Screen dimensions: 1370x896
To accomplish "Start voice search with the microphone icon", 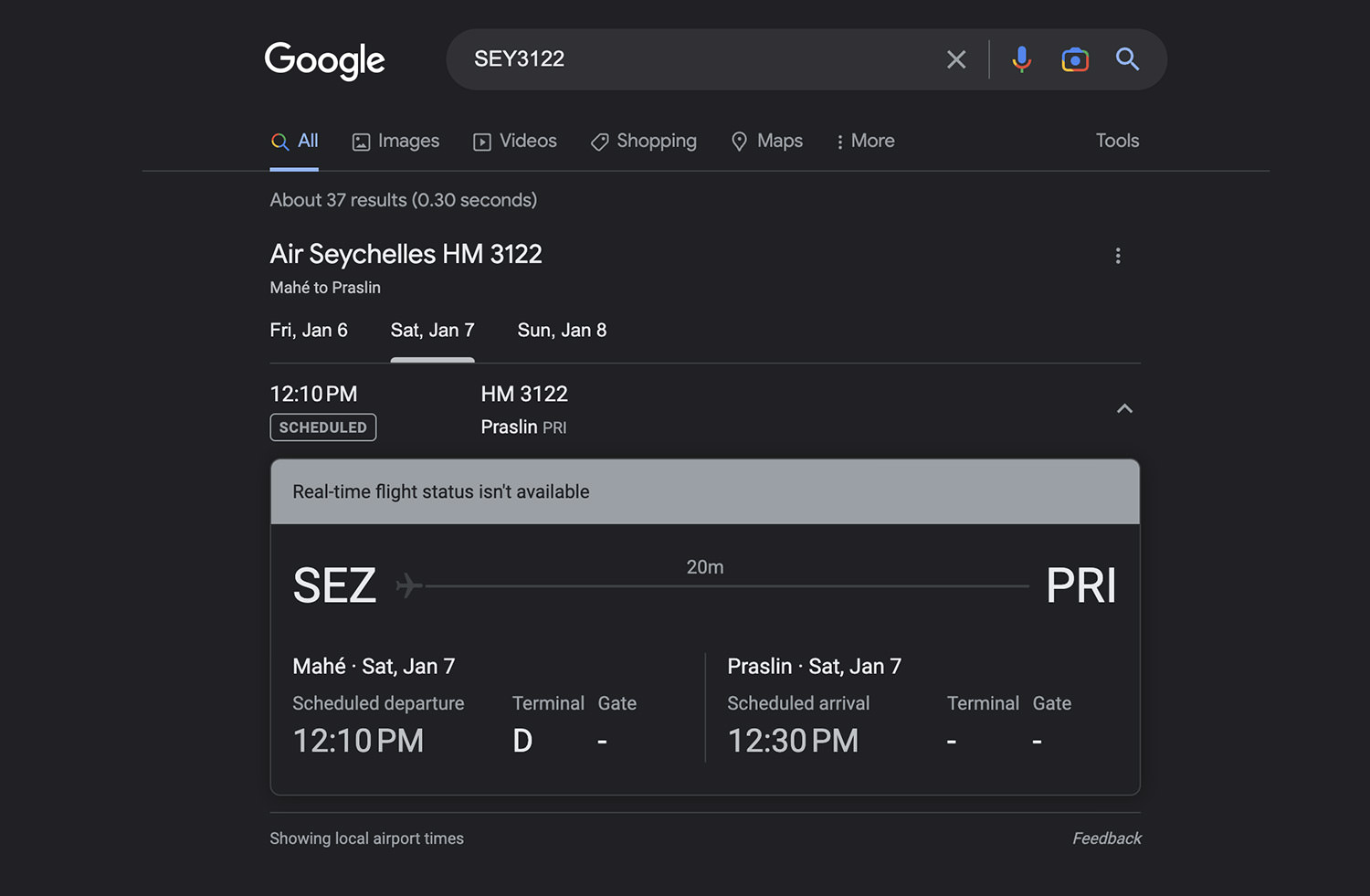I will [x=1022, y=59].
